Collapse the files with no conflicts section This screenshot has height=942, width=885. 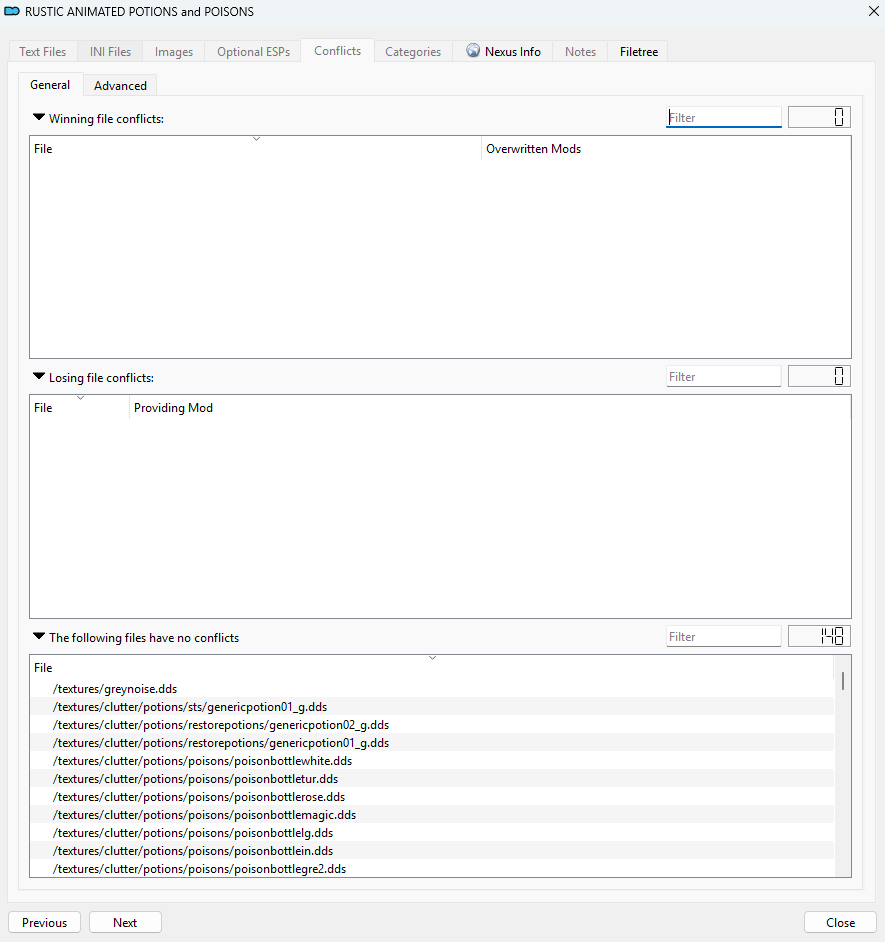click(x=39, y=636)
